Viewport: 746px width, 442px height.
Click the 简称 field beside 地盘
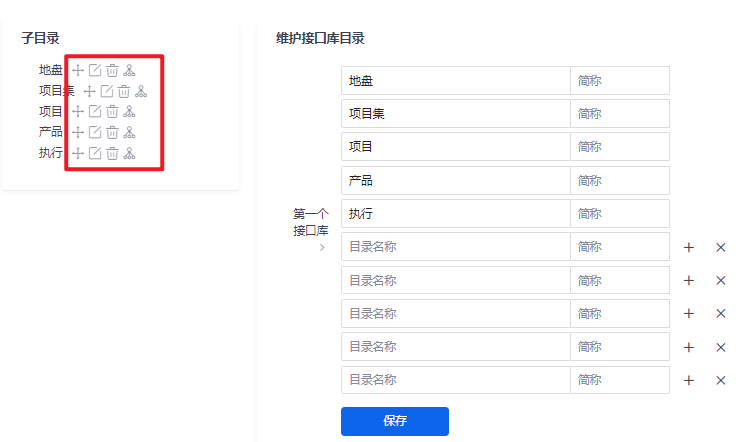click(x=619, y=81)
